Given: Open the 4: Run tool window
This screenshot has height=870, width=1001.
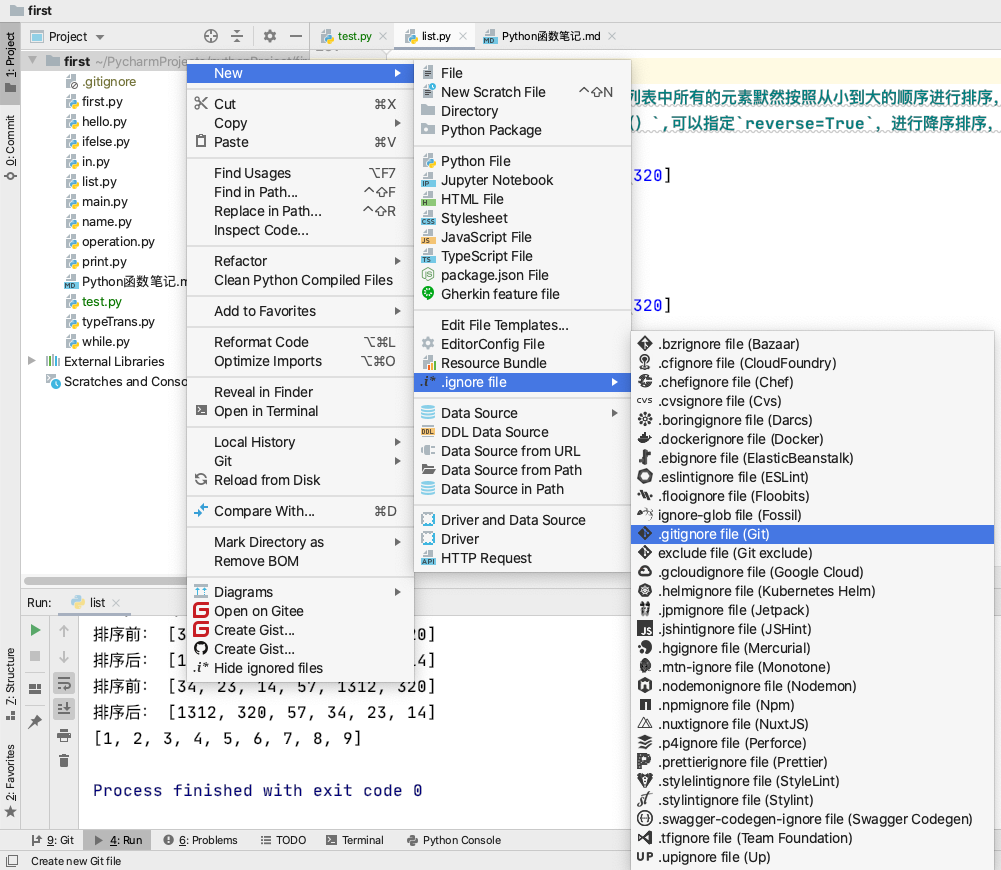Looking at the screenshot, I should pyautogui.click(x=119, y=840).
